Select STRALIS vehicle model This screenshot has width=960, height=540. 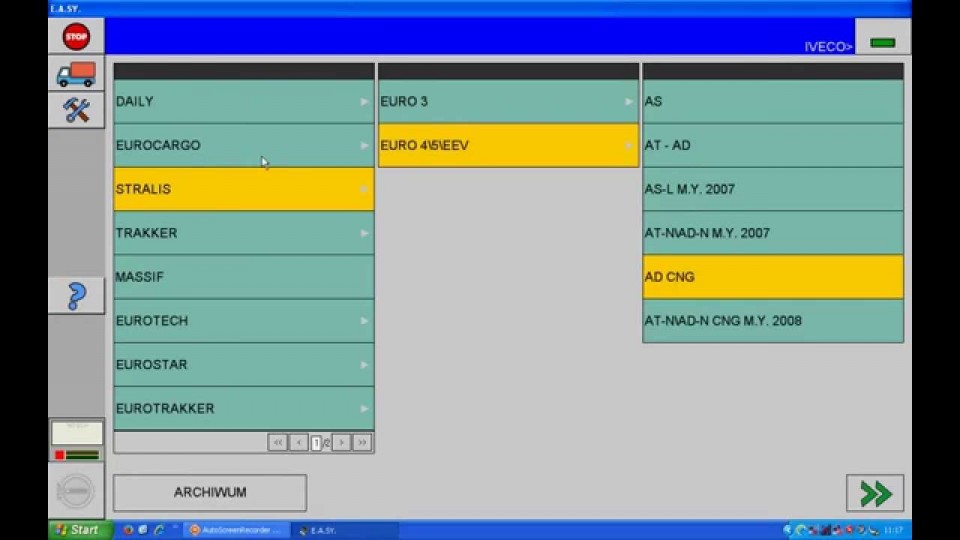tap(244, 189)
